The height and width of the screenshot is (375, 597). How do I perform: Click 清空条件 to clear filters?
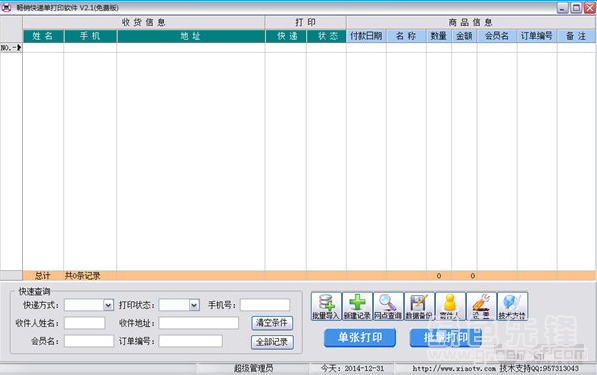(272, 323)
